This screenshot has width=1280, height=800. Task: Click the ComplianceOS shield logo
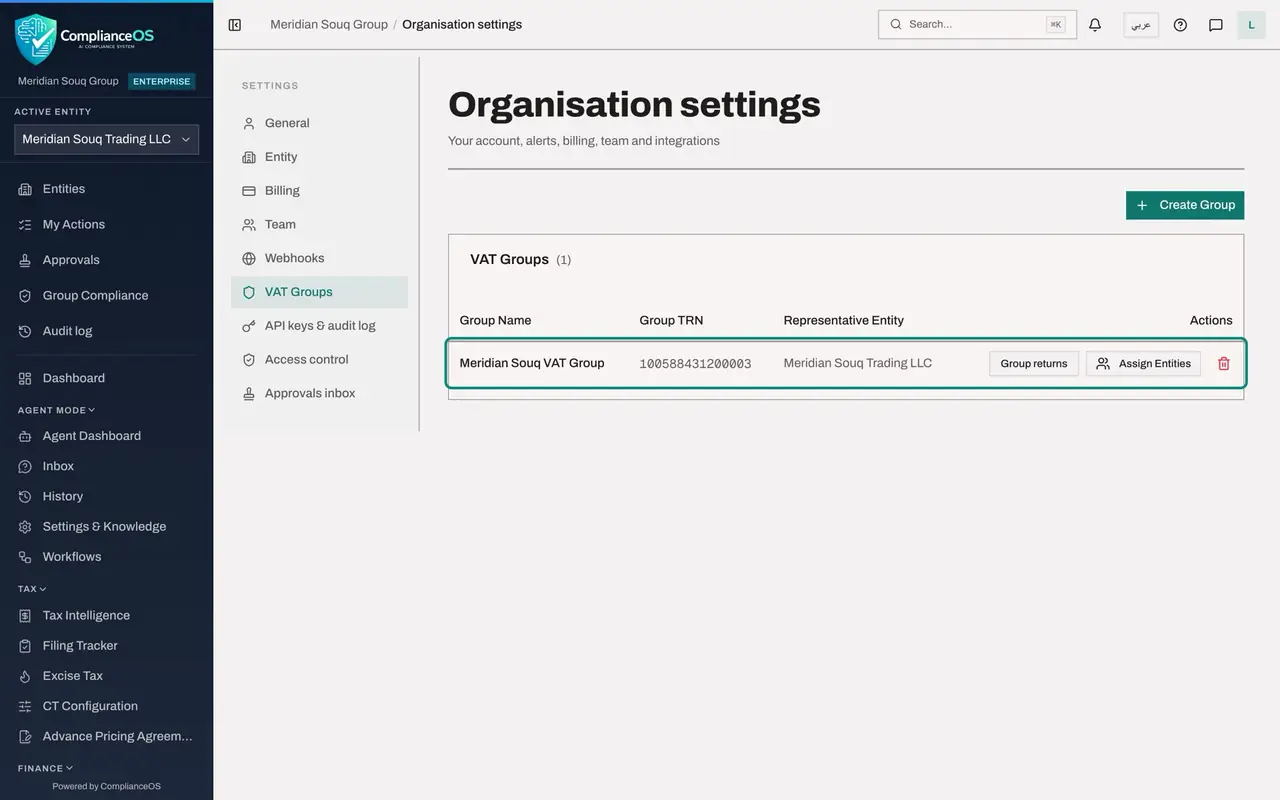(x=35, y=38)
